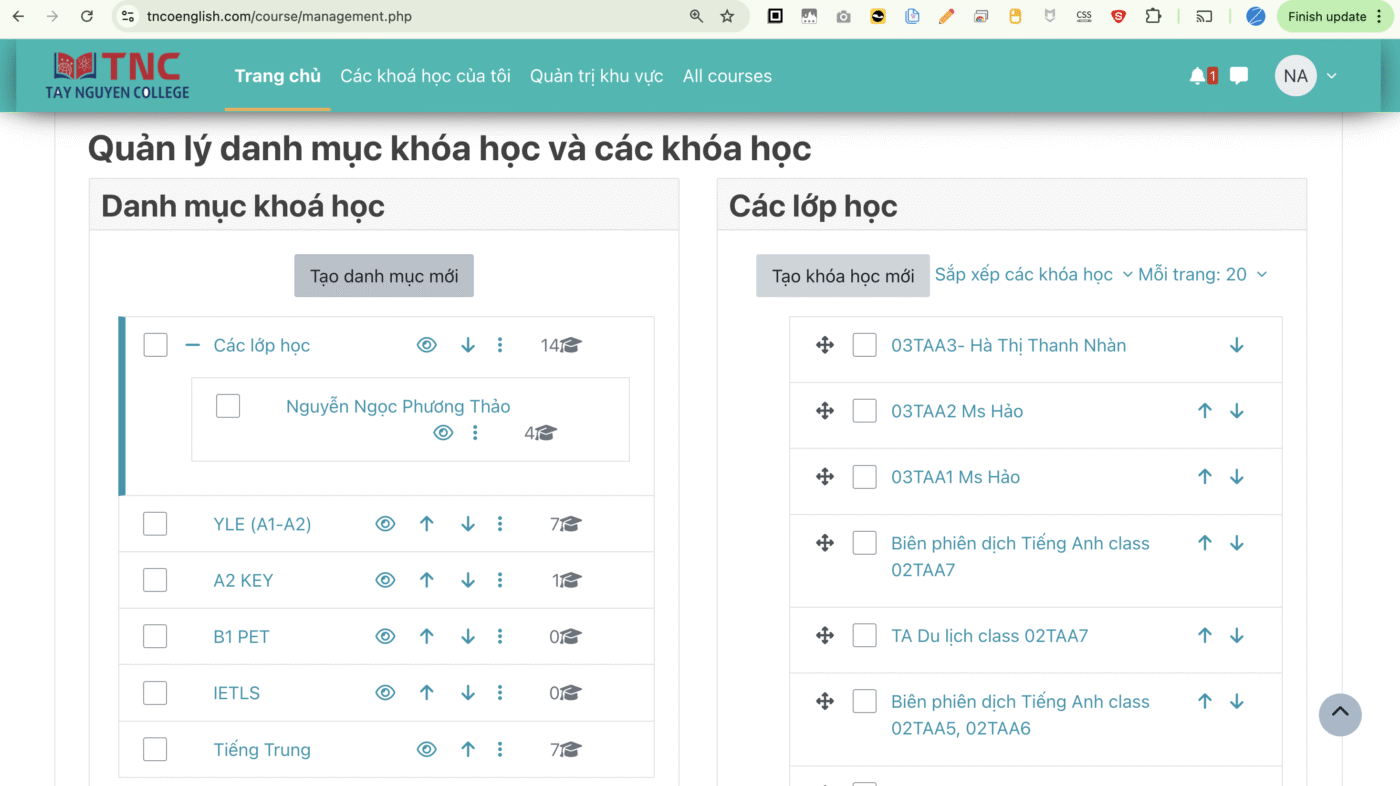Screen dimensions: 1400x786
Task: Tick the checkbox for B1 PET category
Action: click(155, 637)
